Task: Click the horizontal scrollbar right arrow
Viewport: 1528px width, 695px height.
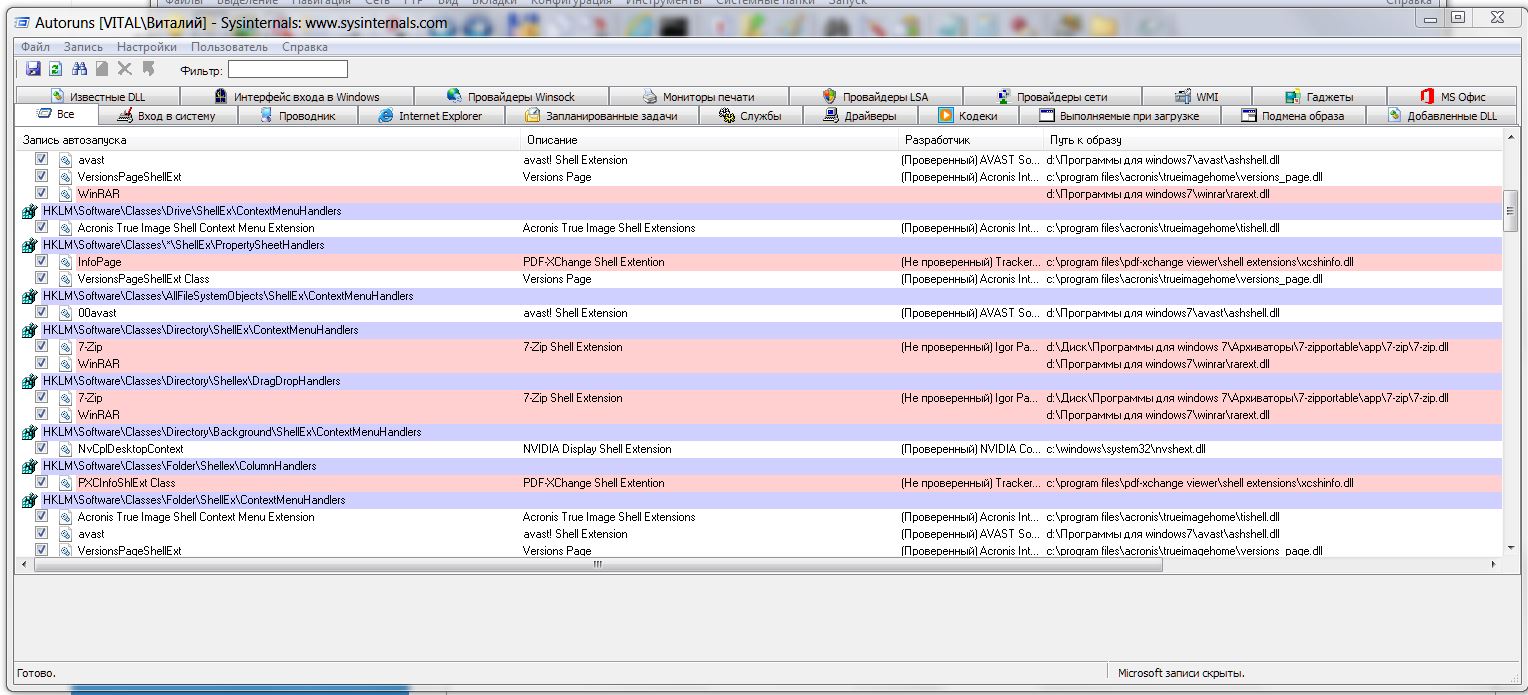Action: [x=1495, y=565]
